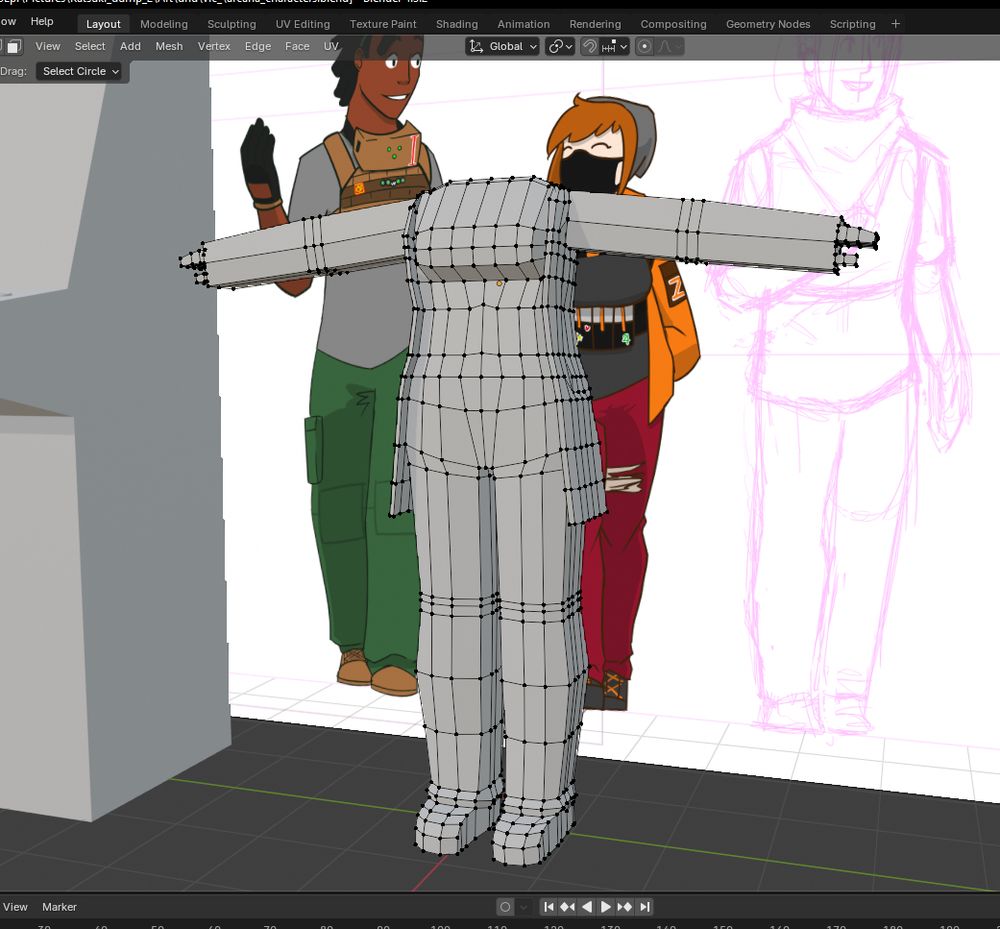Open the timeline Marker menu

tap(59, 907)
